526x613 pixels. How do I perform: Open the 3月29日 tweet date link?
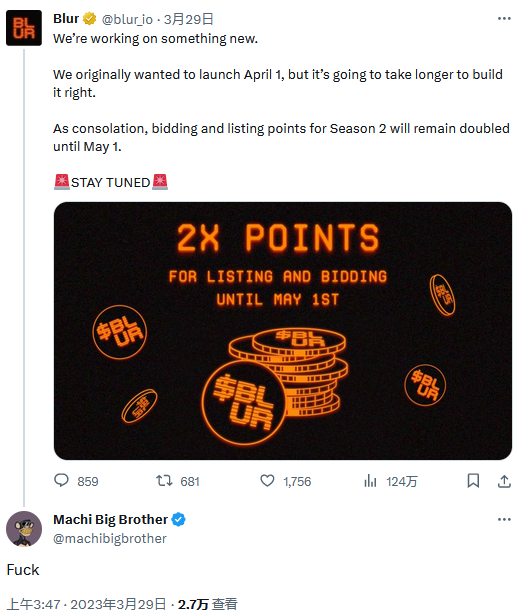click(188, 19)
